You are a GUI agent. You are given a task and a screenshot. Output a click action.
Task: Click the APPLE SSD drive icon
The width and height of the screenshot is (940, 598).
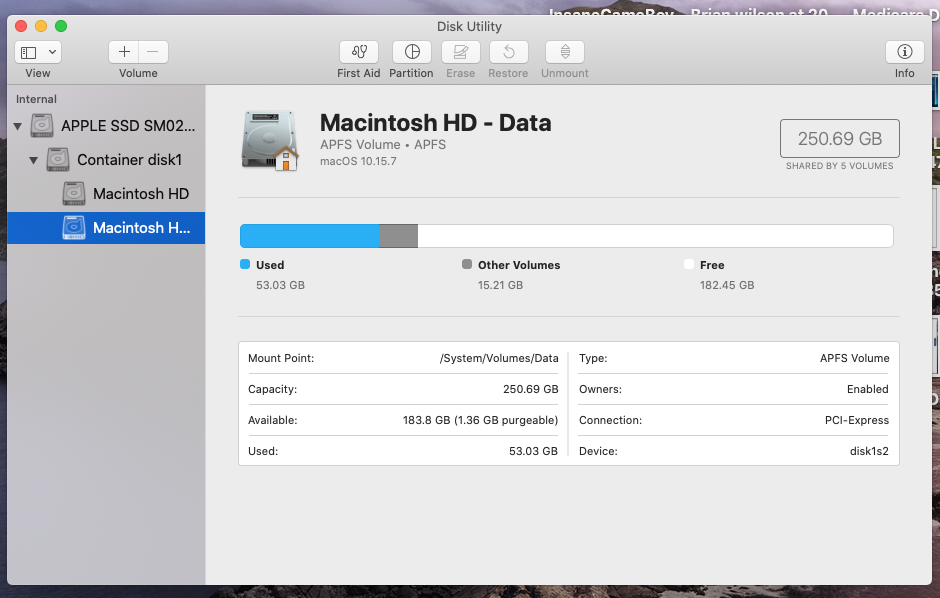42,126
